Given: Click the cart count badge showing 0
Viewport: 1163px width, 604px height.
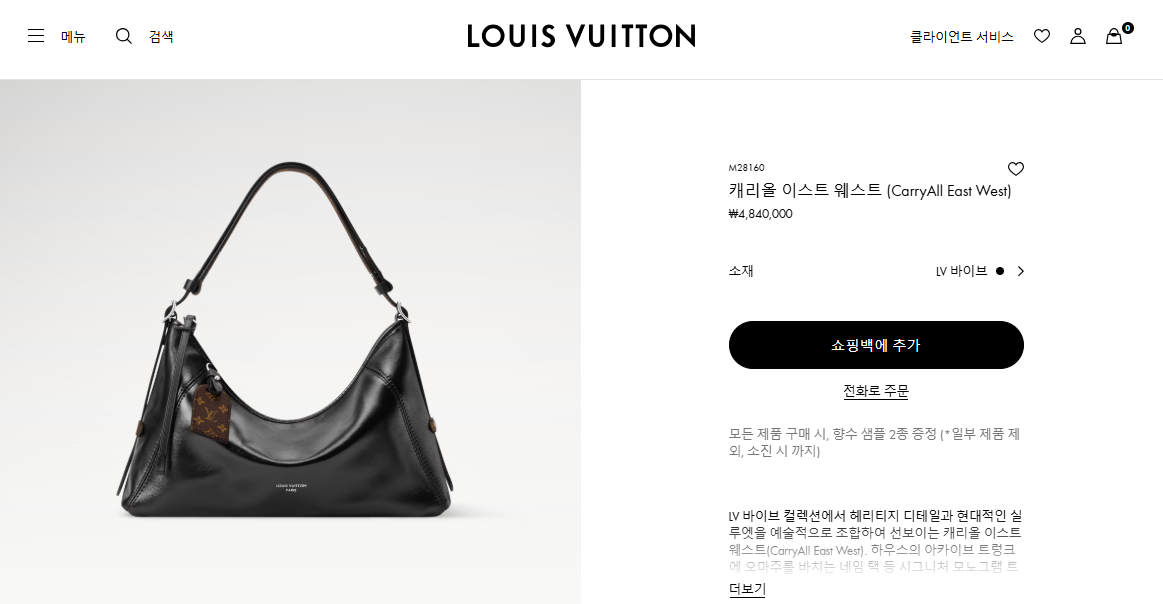Looking at the screenshot, I should point(1127,28).
